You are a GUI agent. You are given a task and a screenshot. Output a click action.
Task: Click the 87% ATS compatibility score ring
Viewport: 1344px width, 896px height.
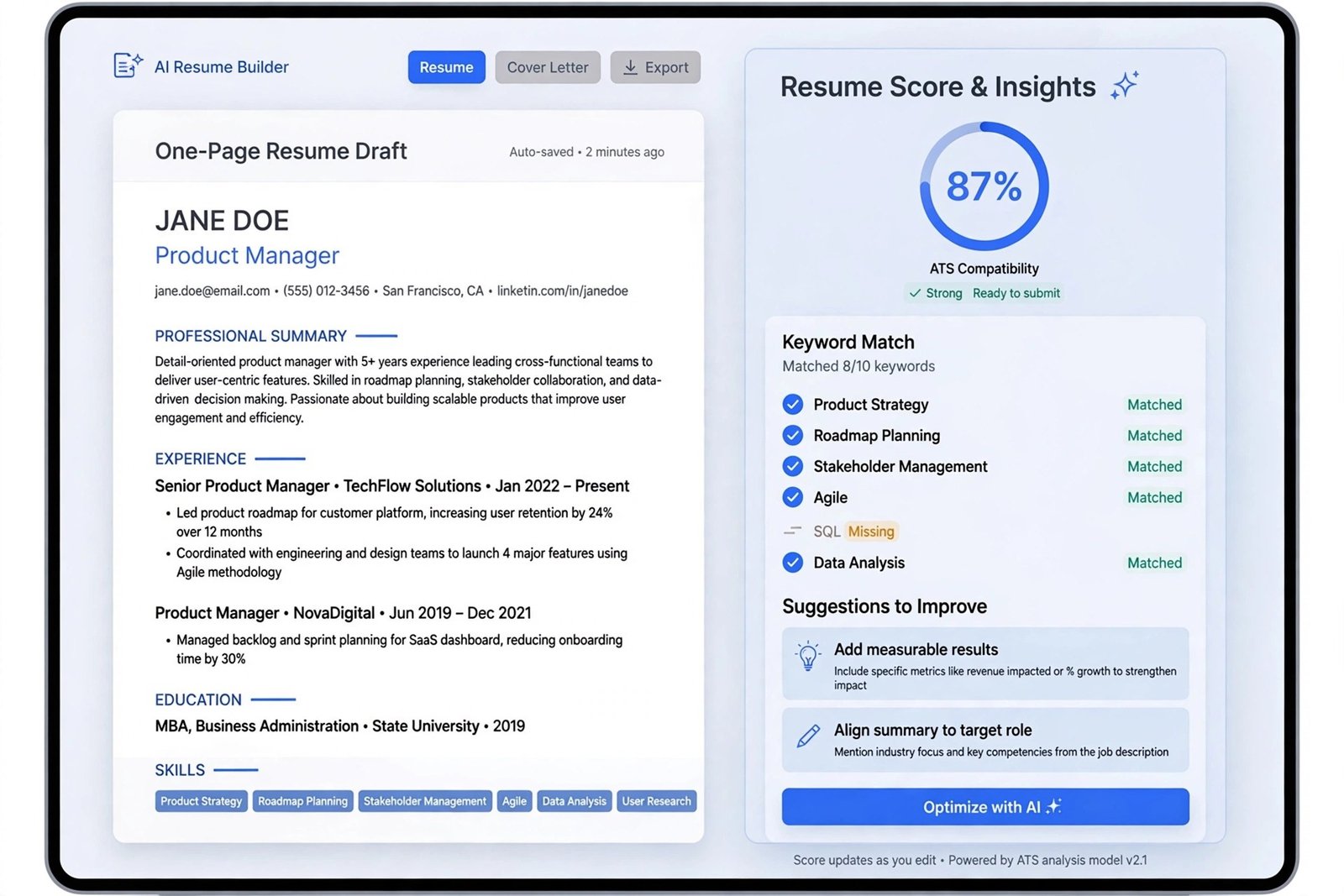[x=984, y=186]
